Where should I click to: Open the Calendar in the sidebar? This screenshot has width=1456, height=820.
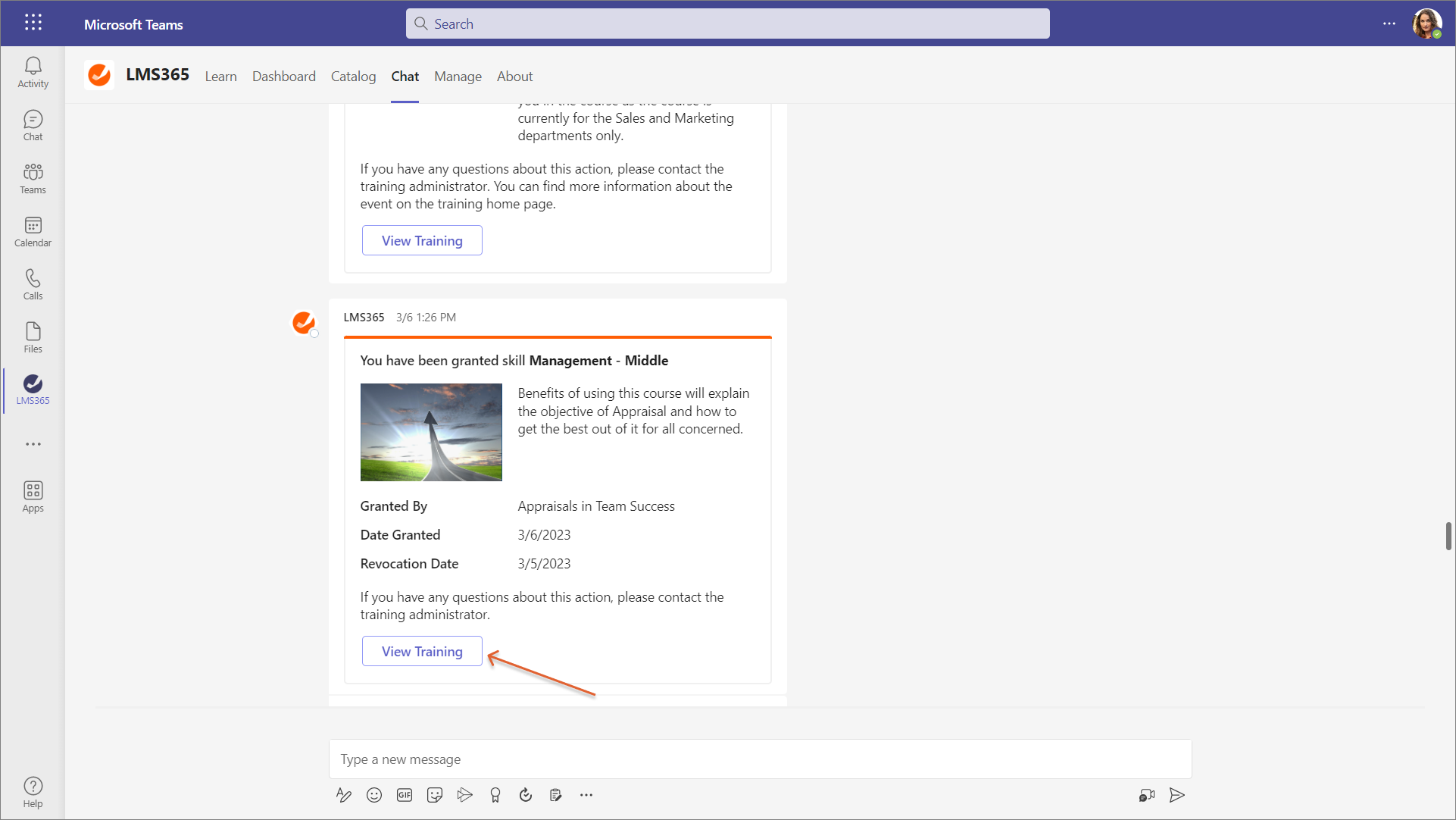[33, 231]
